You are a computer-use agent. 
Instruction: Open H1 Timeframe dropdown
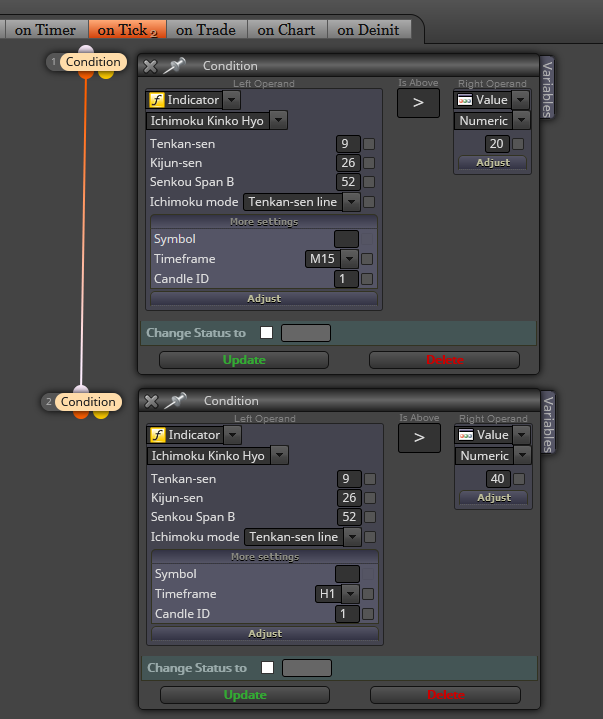[x=350, y=593]
